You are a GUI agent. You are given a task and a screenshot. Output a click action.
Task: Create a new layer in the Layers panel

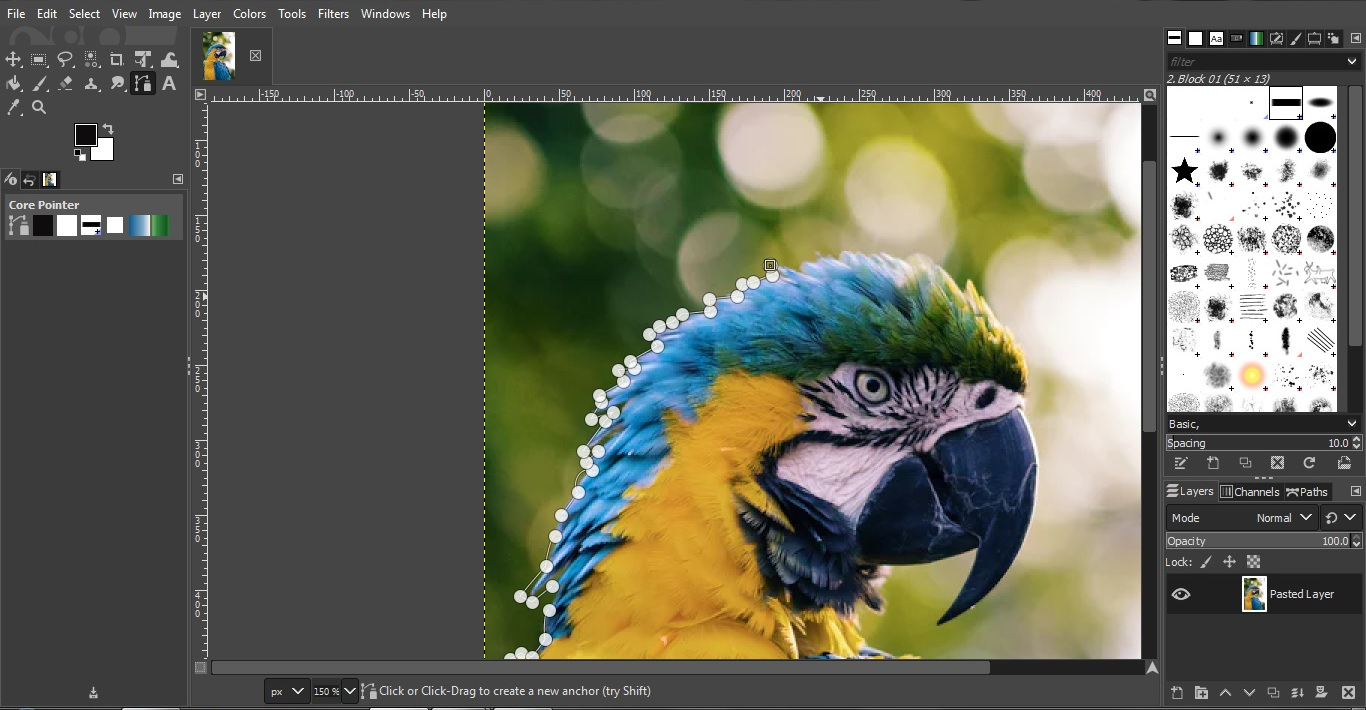[1177, 692]
